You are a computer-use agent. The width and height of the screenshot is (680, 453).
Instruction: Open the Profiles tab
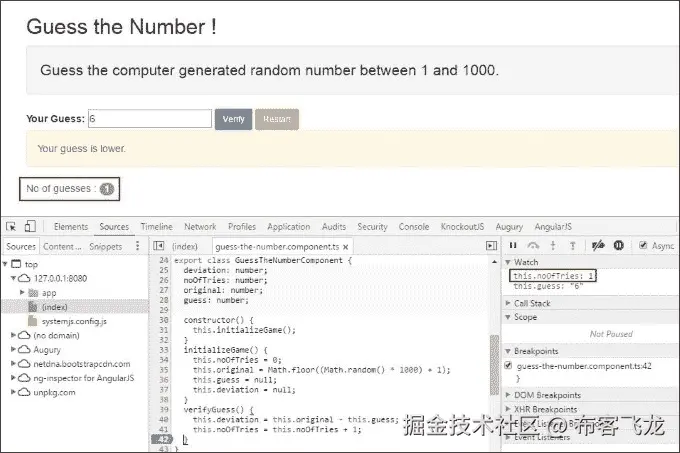(242, 226)
